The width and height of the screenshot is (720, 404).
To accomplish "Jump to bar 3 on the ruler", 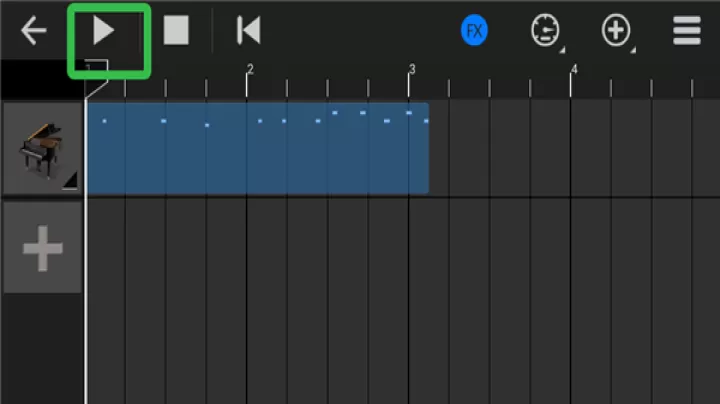I will point(410,70).
